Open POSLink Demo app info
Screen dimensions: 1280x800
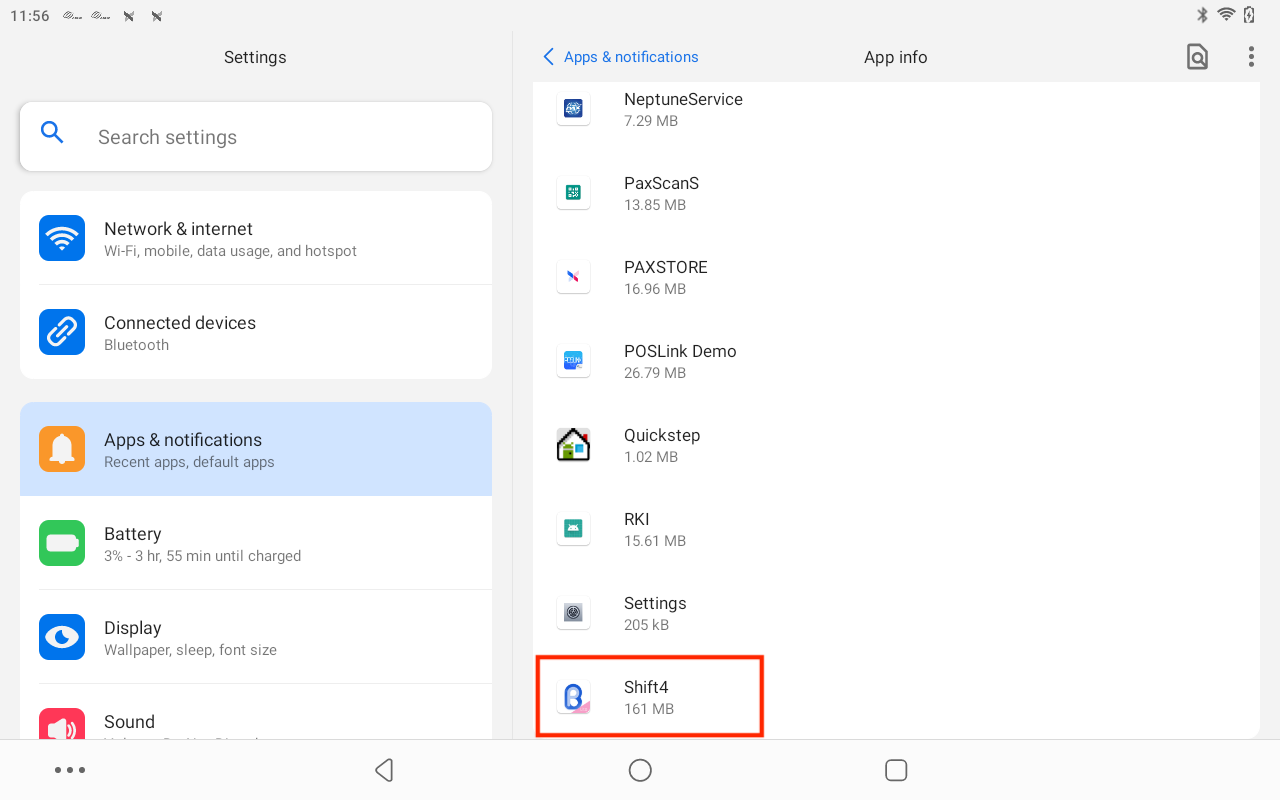point(896,361)
